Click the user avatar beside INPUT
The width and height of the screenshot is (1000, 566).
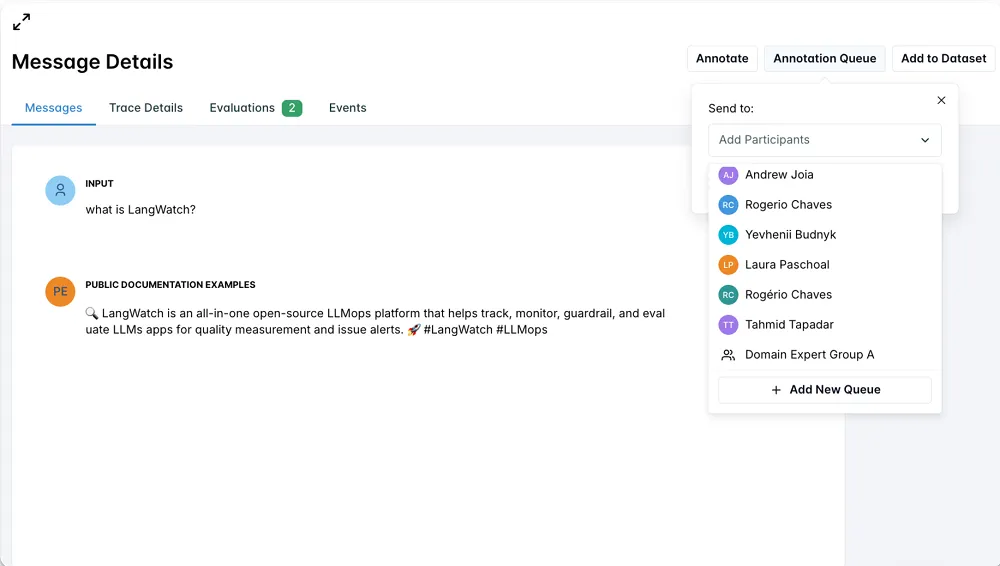pyautogui.click(x=61, y=190)
